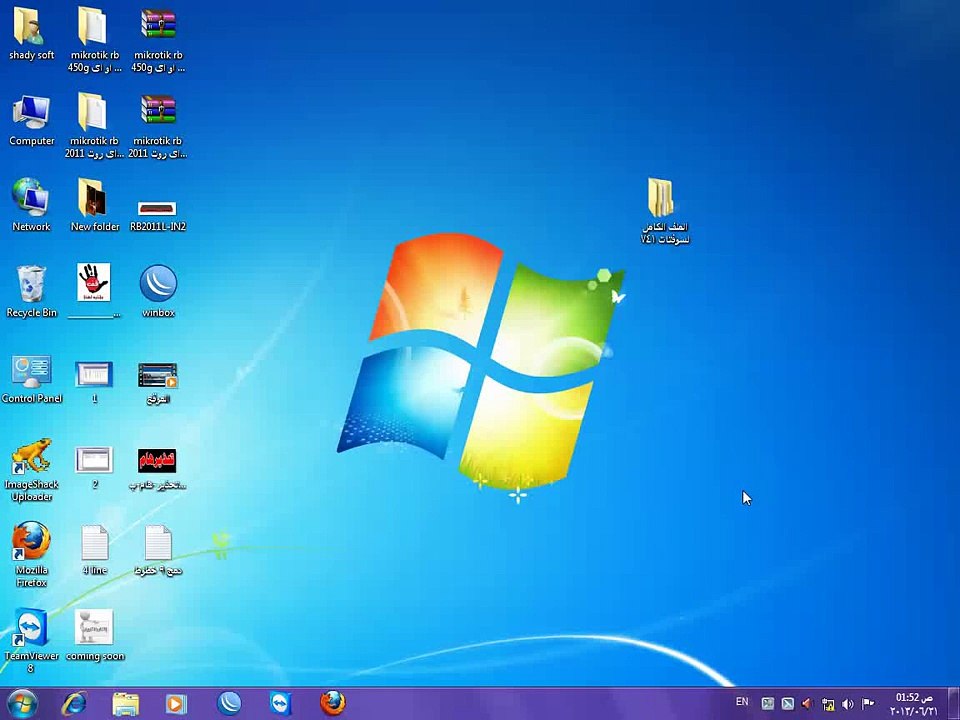960x720 pixels.
Task: Launch Firefox from the taskbar
Action: (x=332, y=703)
